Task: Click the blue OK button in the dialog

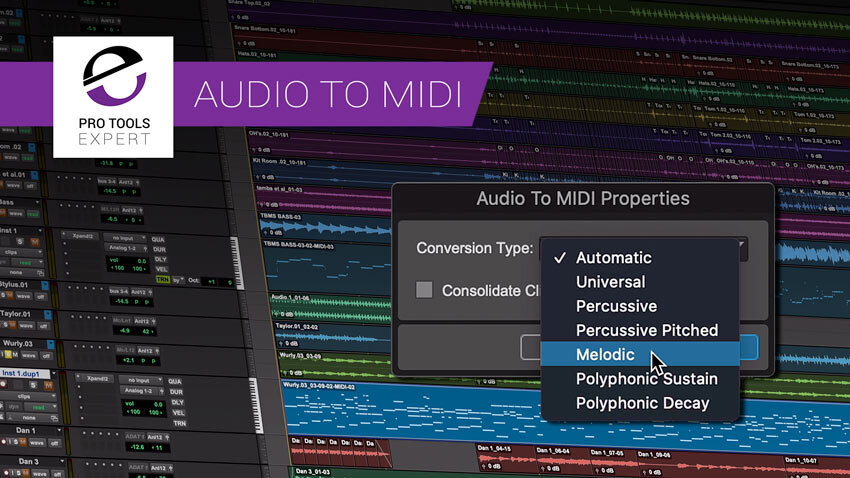Action: point(749,347)
